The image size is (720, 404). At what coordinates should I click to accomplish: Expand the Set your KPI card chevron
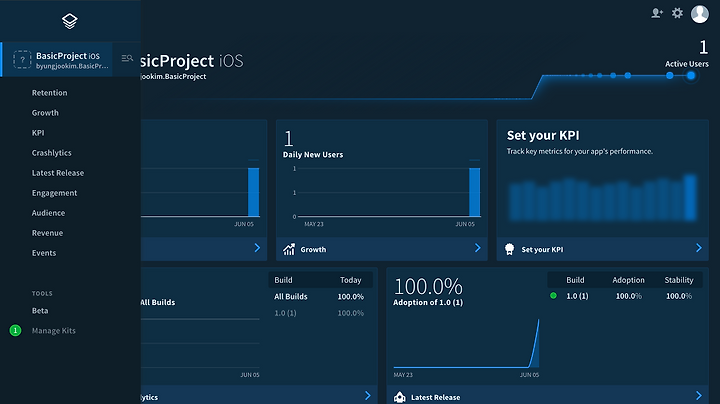click(698, 248)
